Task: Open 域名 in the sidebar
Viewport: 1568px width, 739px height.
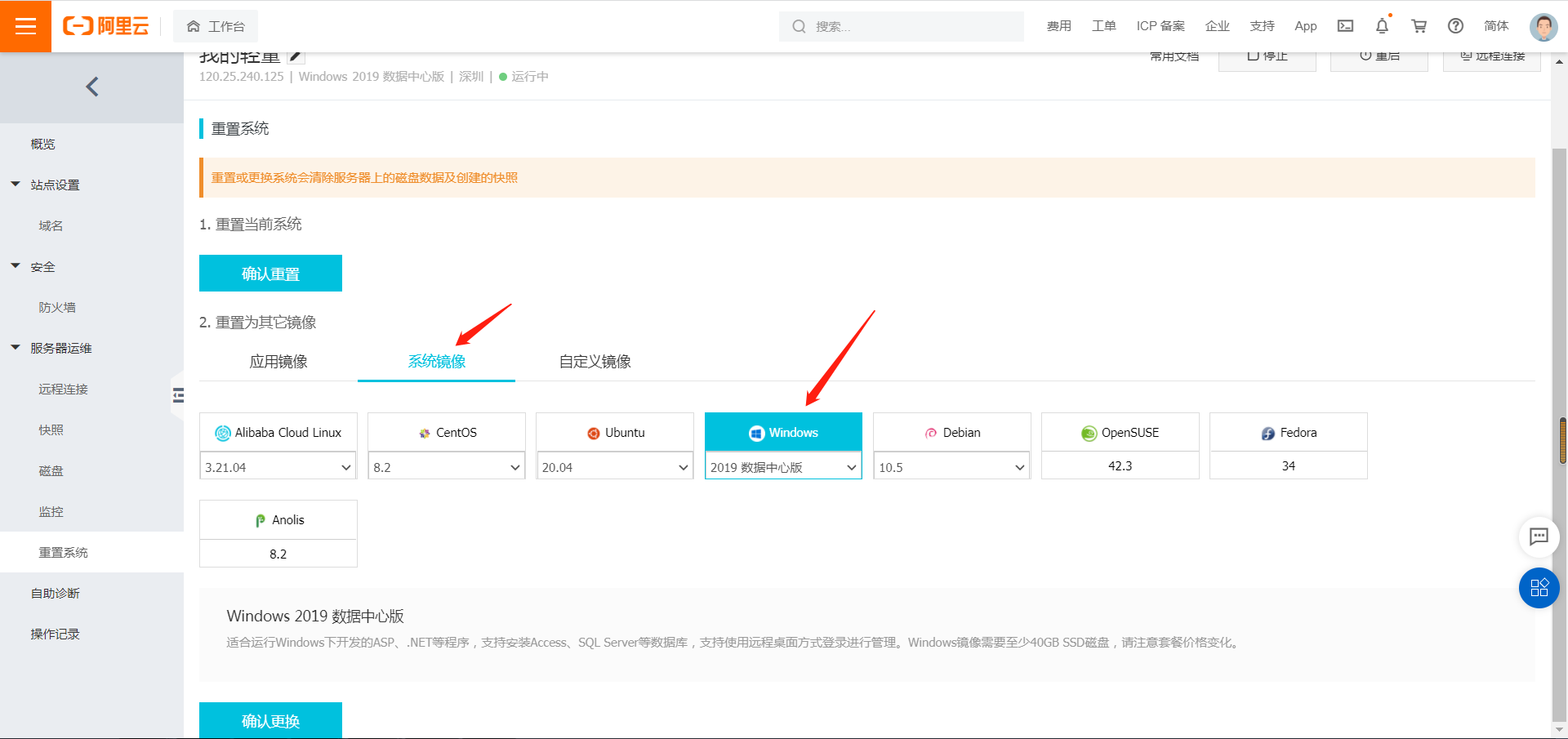Action: pyautogui.click(x=51, y=225)
